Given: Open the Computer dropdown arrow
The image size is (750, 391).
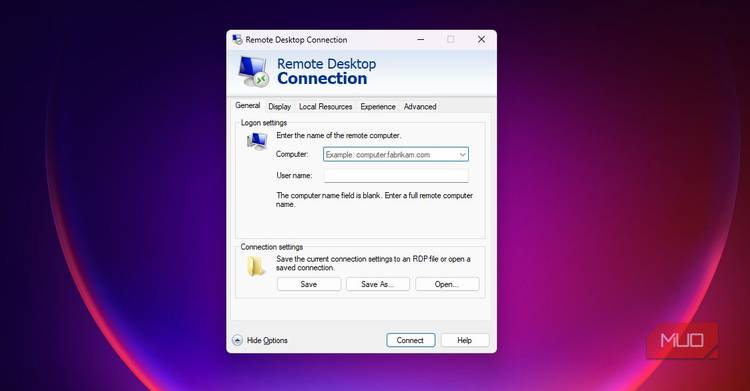Looking at the screenshot, I should pos(463,155).
